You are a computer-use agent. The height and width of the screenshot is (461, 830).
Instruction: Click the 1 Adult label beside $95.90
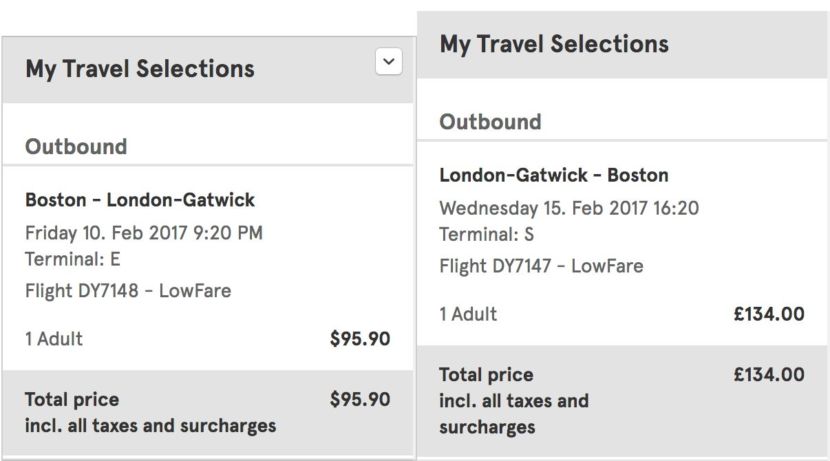(x=54, y=339)
